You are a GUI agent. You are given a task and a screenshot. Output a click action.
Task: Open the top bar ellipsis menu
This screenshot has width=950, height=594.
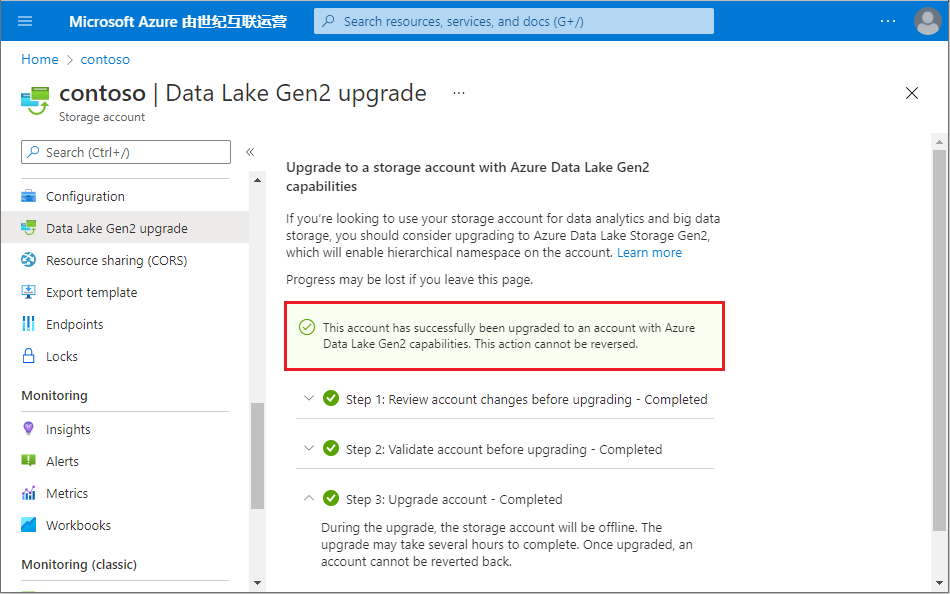pos(888,21)
